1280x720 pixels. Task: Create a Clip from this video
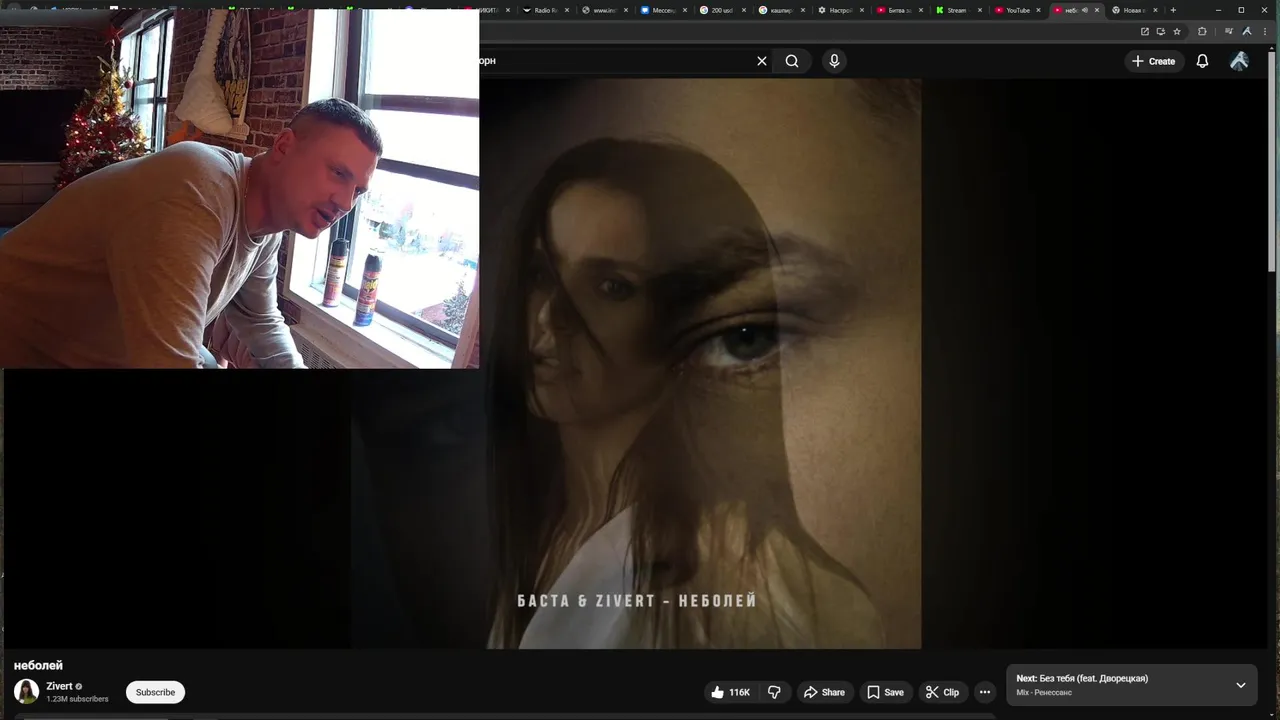[x=942, y=692]
